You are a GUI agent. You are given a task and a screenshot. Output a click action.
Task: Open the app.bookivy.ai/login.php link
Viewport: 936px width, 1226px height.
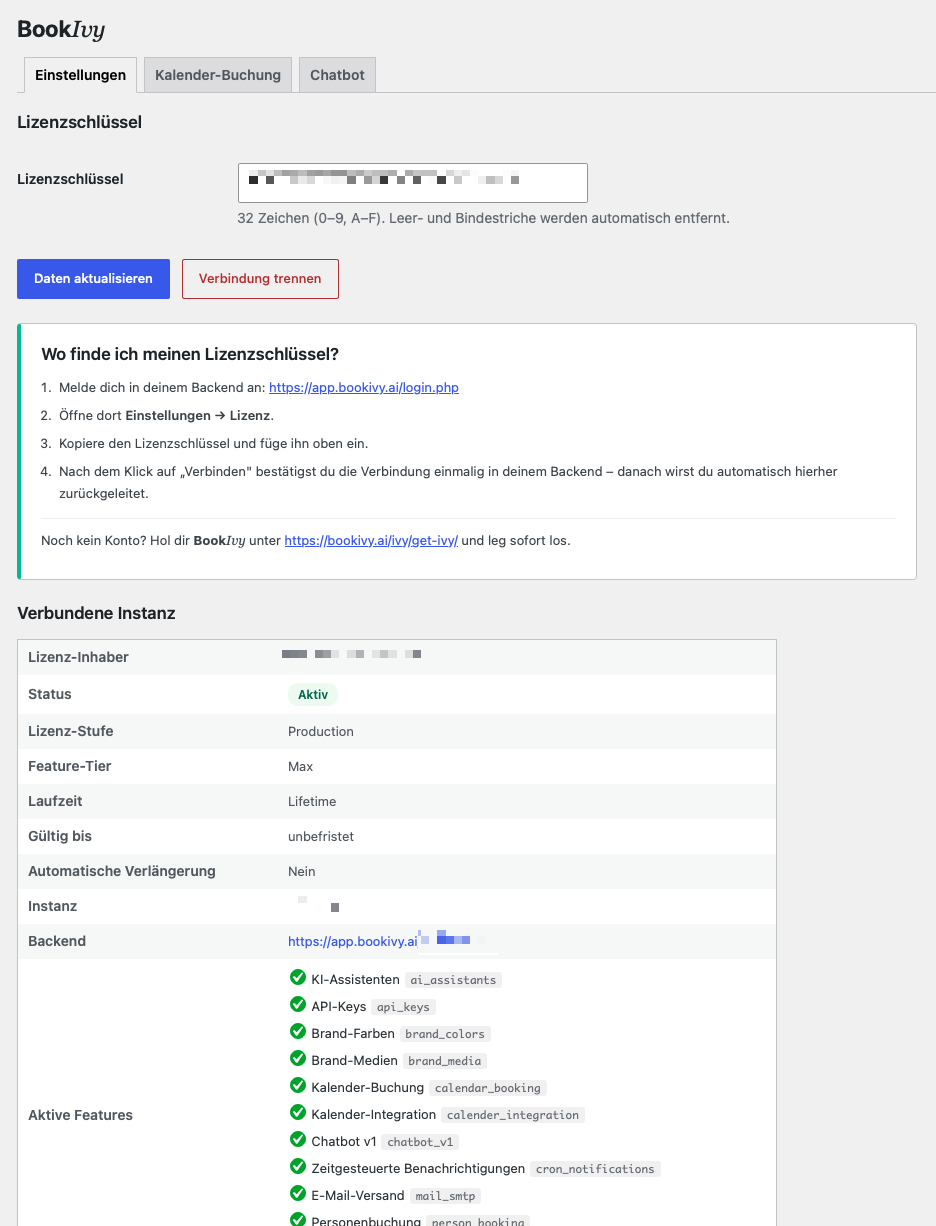coord(364,387)
